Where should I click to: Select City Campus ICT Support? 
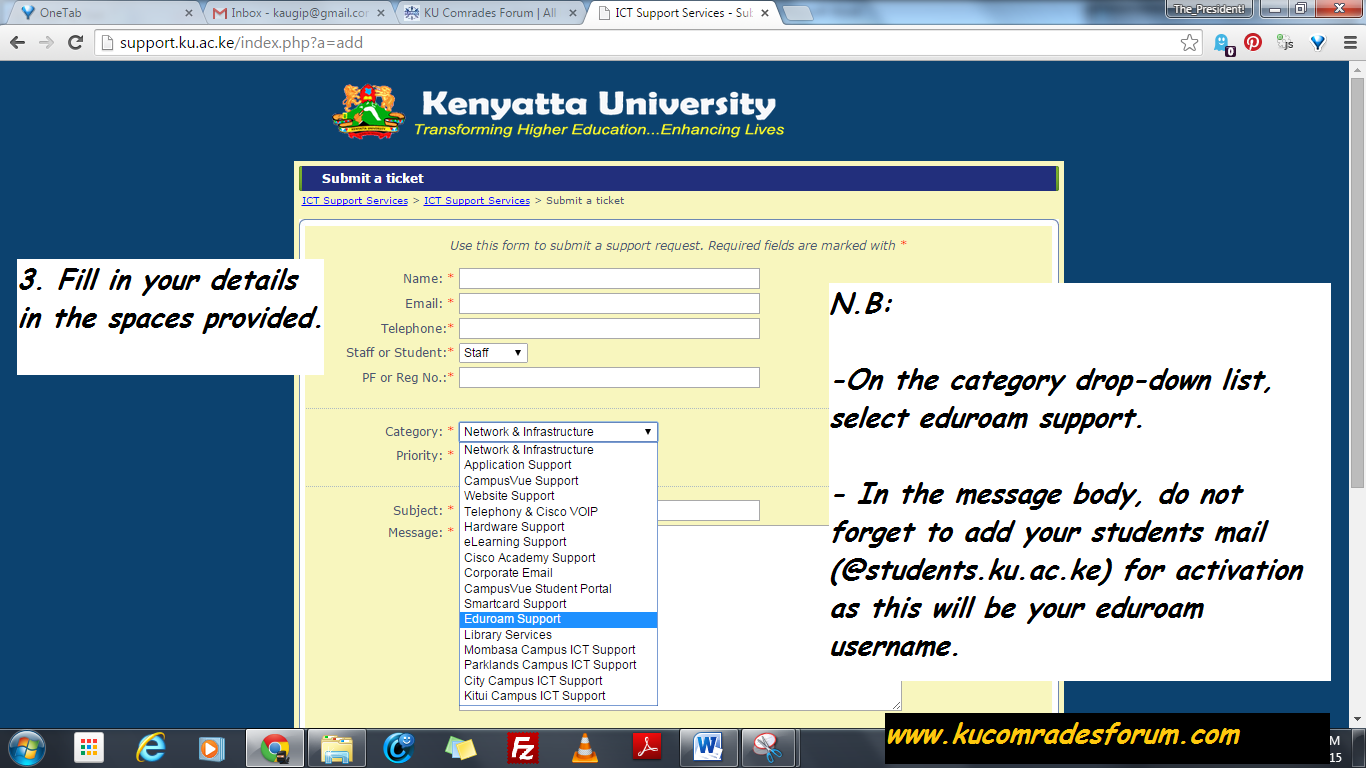point(558,681)
